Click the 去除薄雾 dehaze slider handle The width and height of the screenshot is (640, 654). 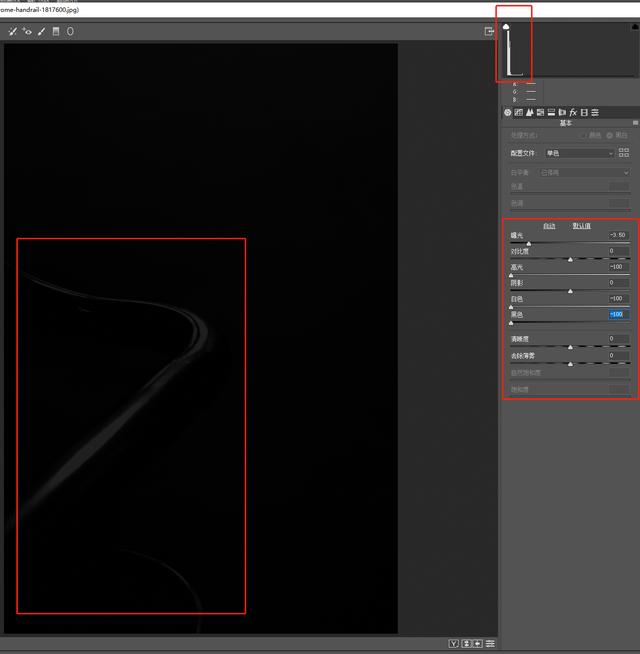570,364
